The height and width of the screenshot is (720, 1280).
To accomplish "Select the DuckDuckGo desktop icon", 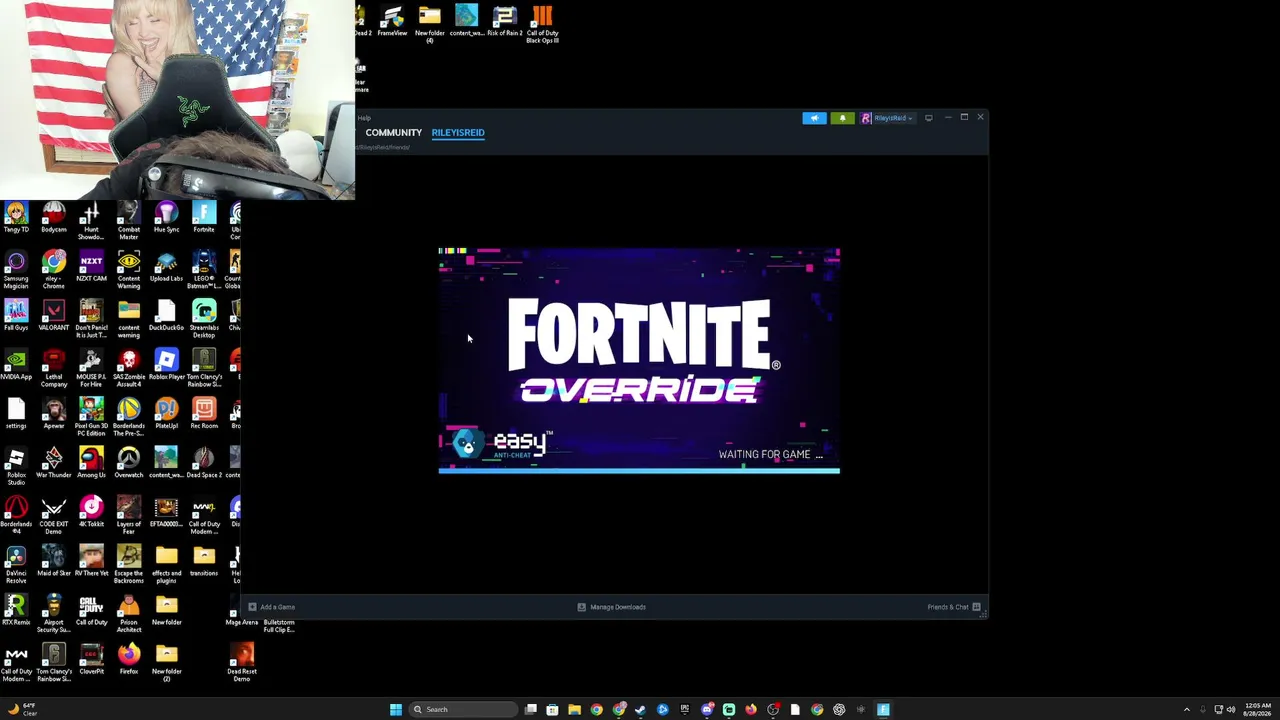I will point(166,315).
